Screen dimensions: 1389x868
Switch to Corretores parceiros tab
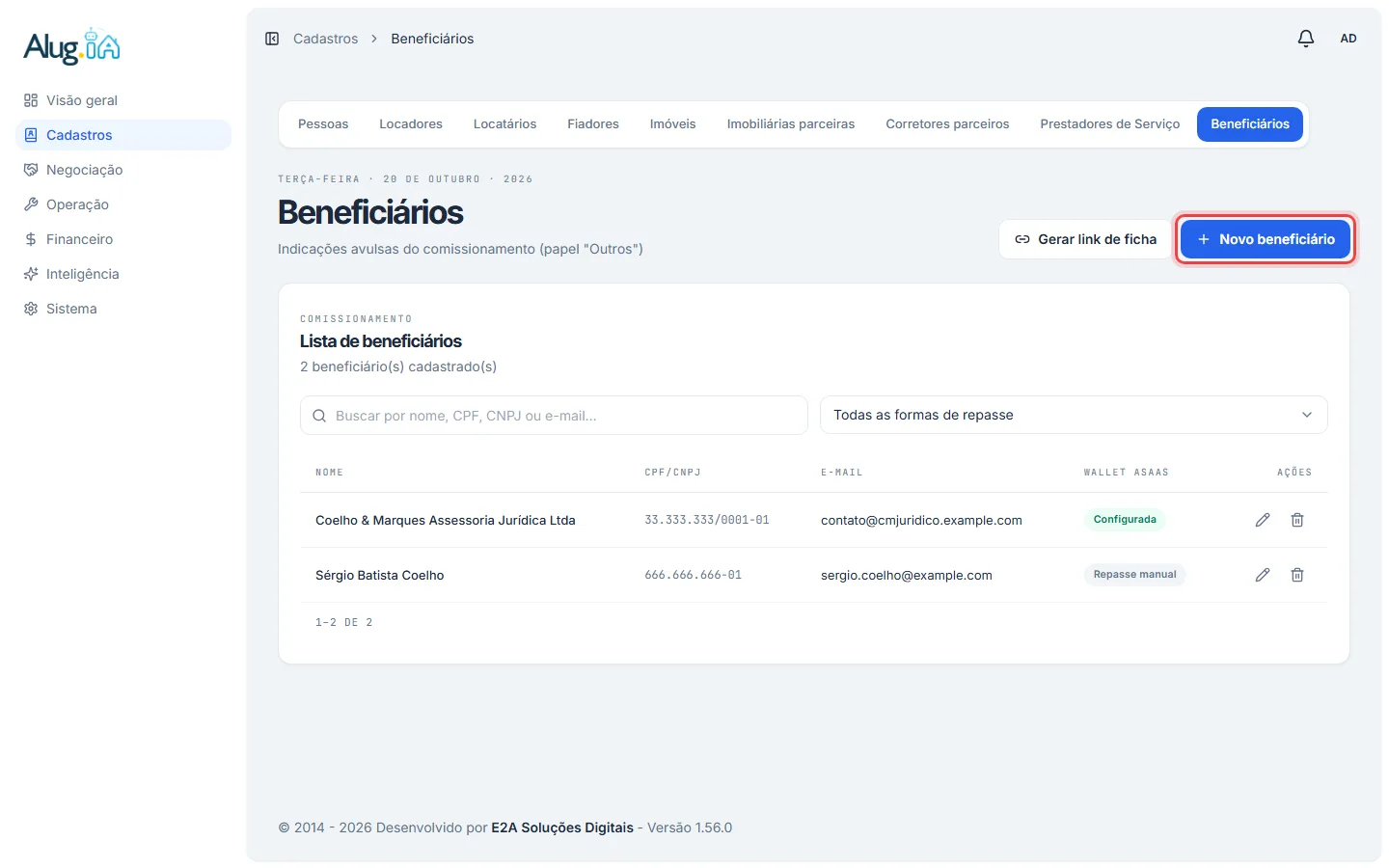(947, 124)
